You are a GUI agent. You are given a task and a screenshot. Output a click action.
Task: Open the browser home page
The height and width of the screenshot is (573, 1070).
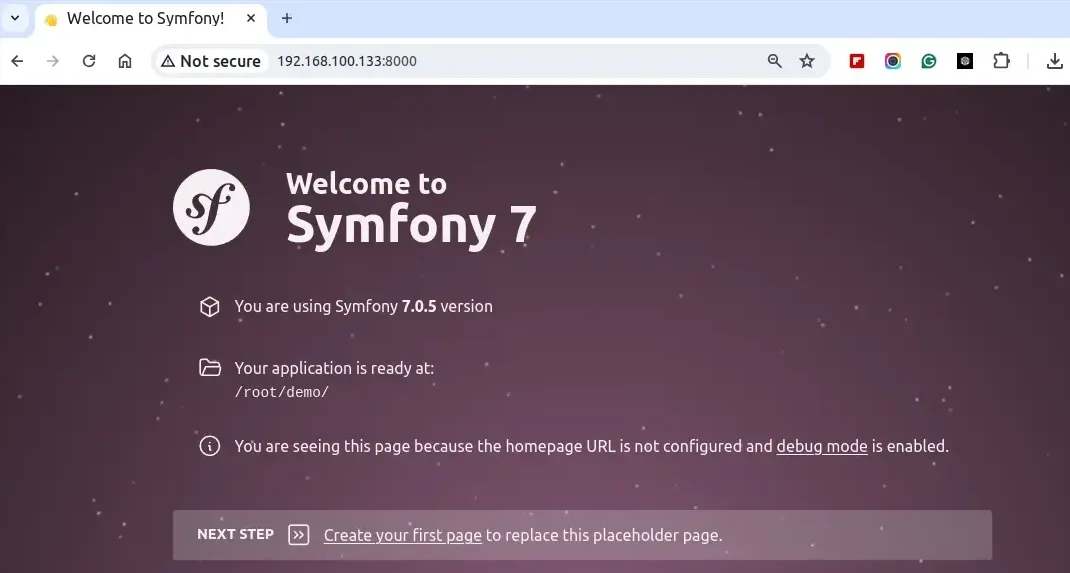click(x=125, y=61)
